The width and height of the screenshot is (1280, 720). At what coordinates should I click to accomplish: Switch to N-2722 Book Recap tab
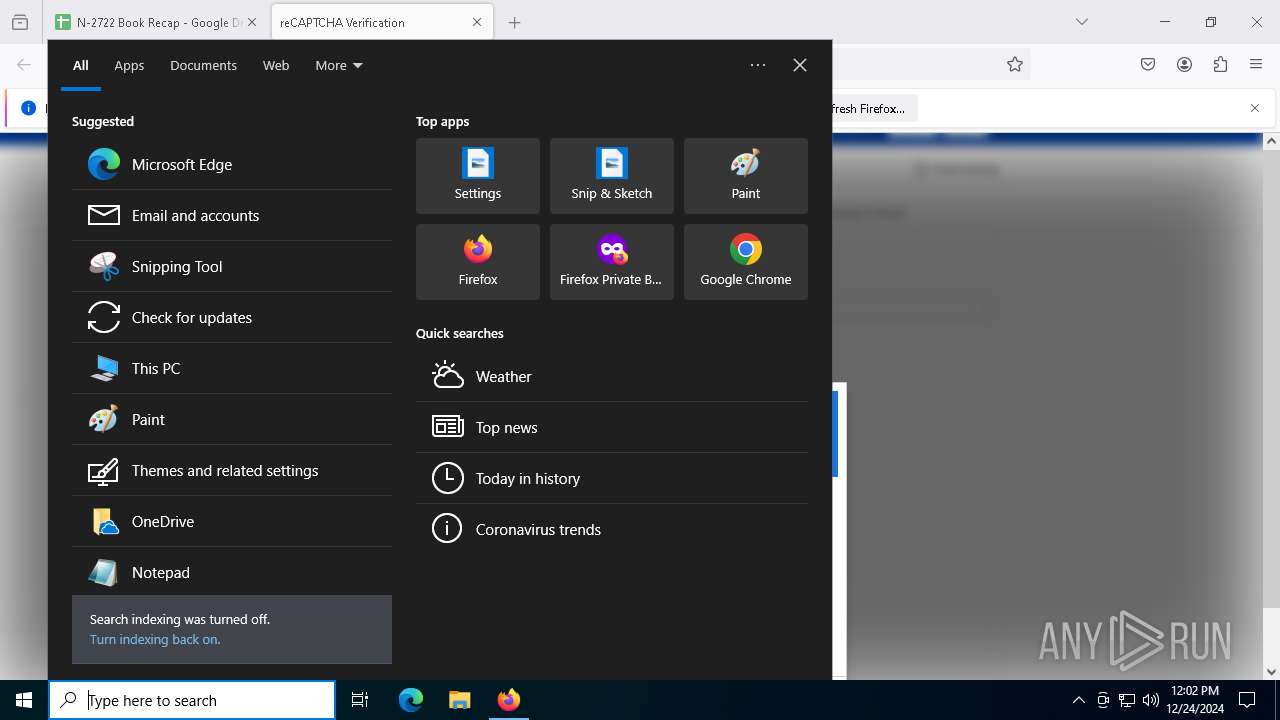[156, 22]
